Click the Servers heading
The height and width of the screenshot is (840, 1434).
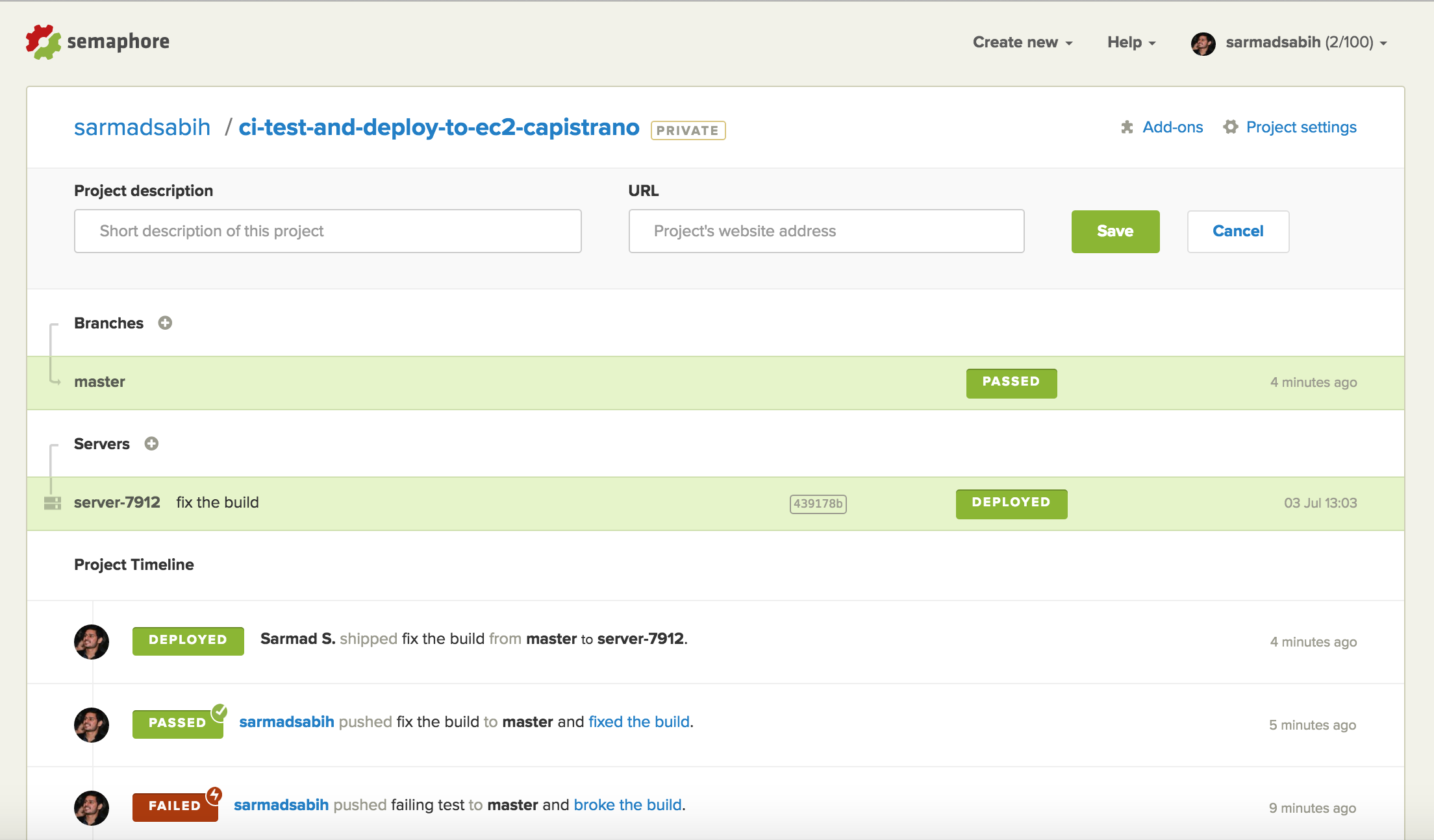click(102, 444)
